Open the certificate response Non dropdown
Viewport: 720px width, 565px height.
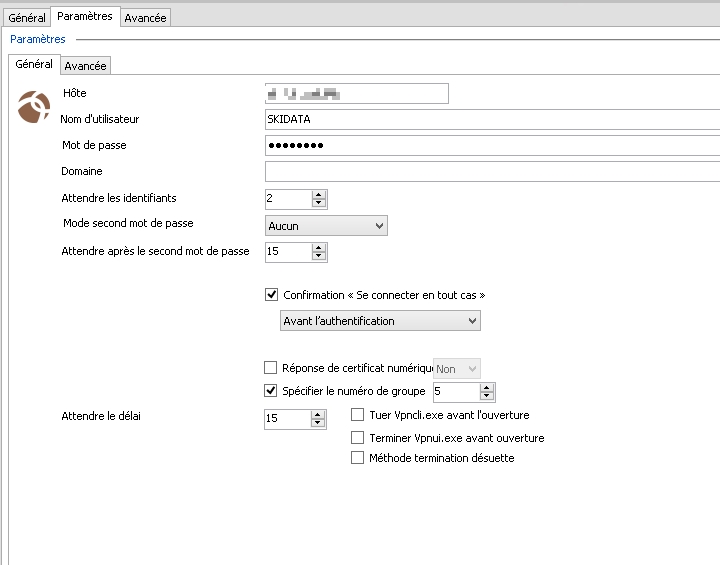click(x=457, y=369)
